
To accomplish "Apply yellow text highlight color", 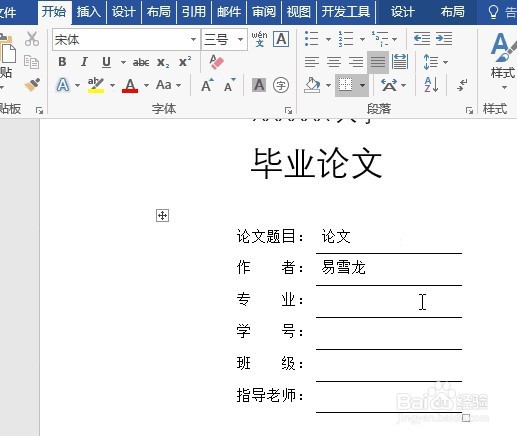I will (x=96, y=85).
